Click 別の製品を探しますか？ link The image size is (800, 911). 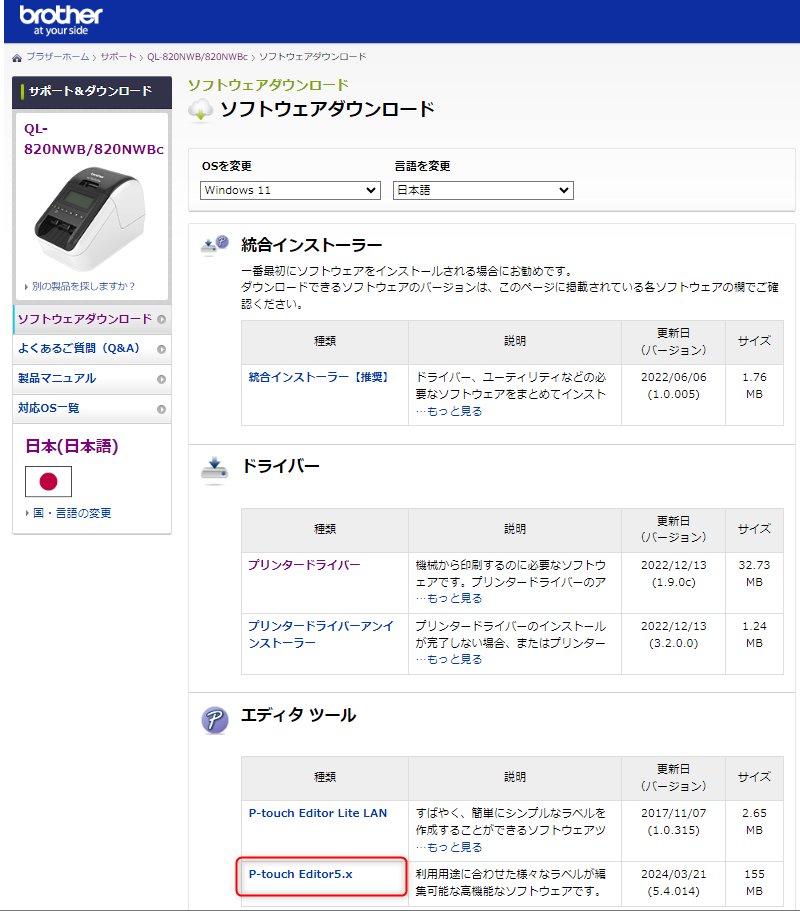click(82, 286)
